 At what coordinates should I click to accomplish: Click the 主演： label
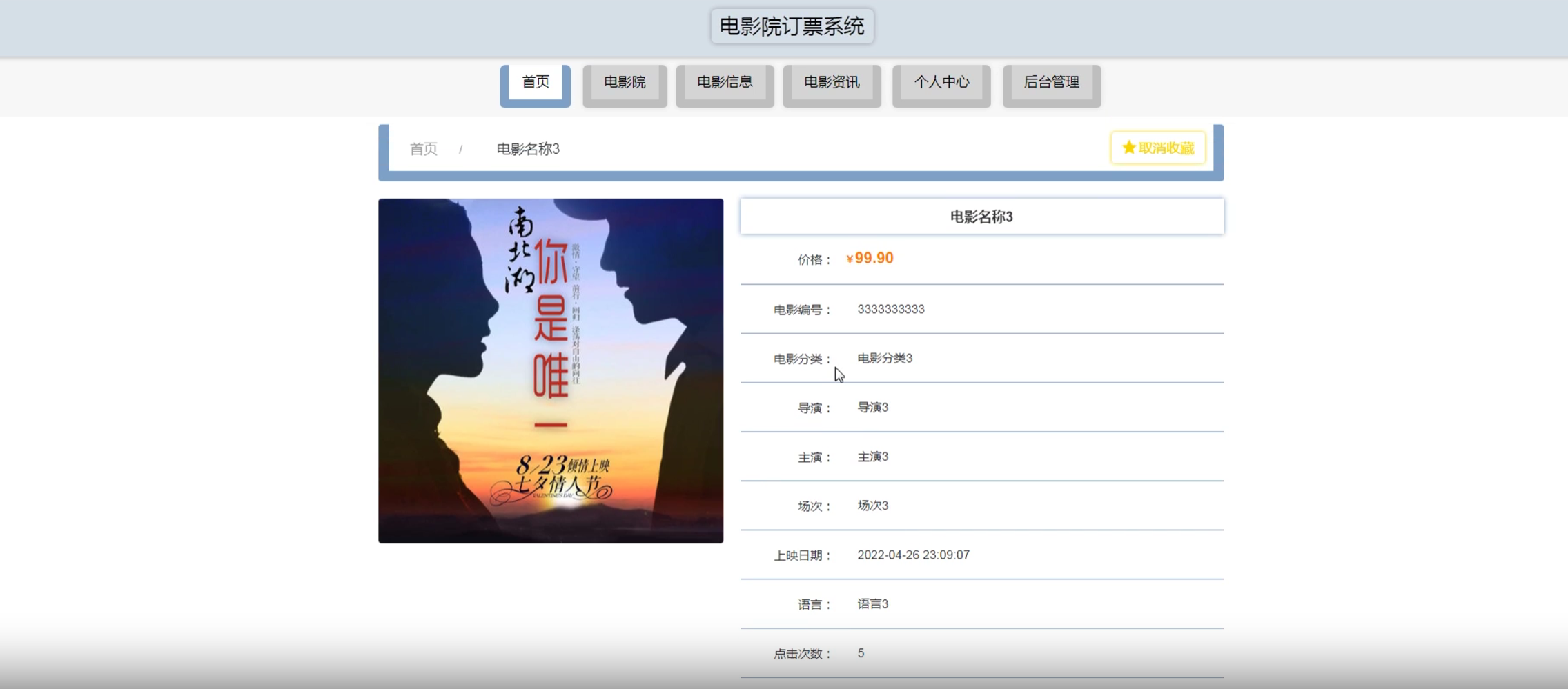pyautogui.click(x=815, y=458)
